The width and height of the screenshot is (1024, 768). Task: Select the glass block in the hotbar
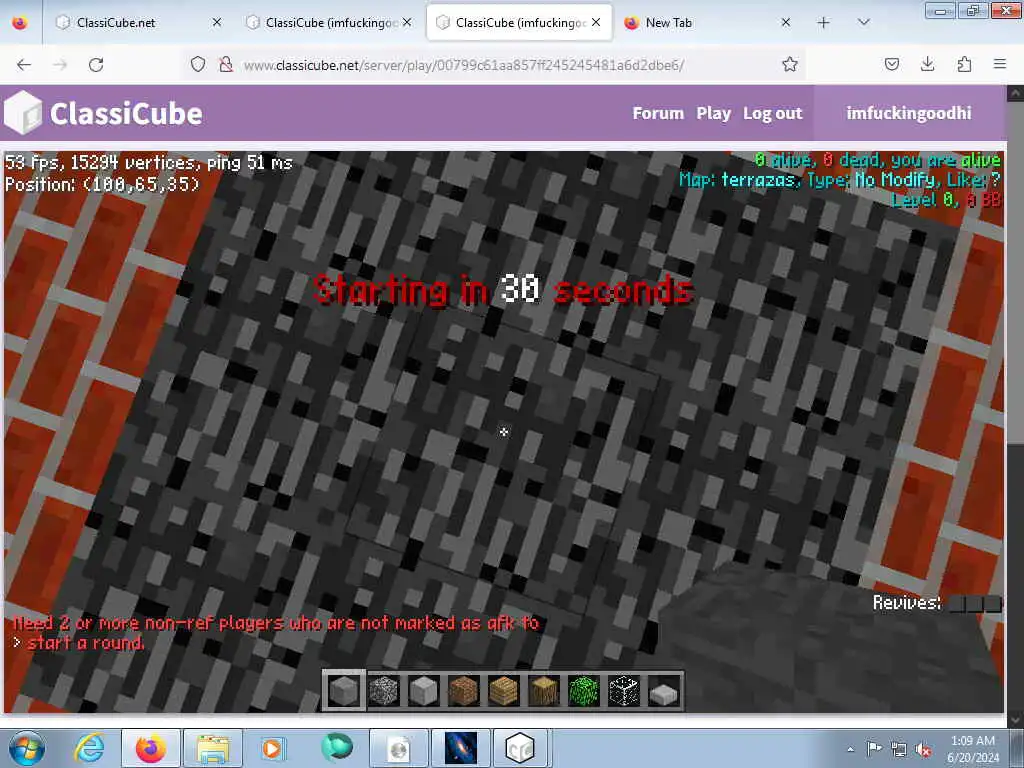(624, 690)
